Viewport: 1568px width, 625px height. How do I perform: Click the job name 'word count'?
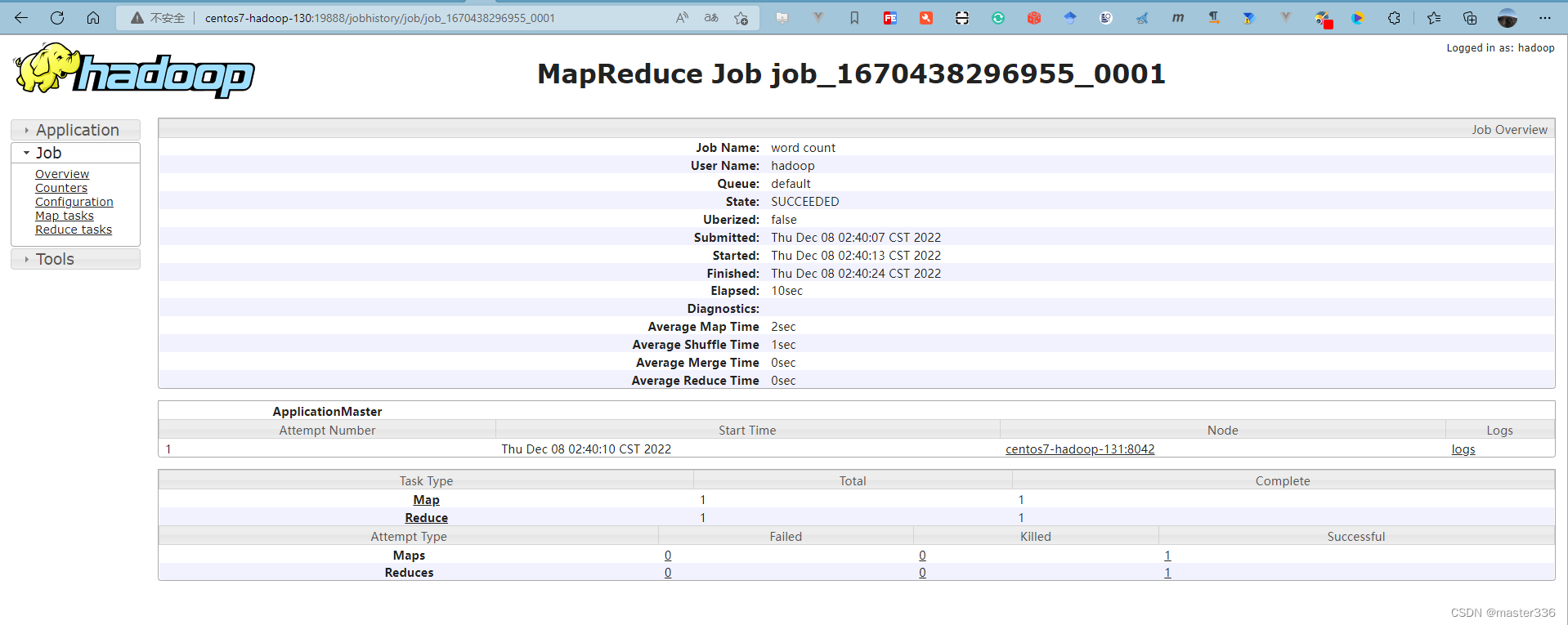(803, 148)
